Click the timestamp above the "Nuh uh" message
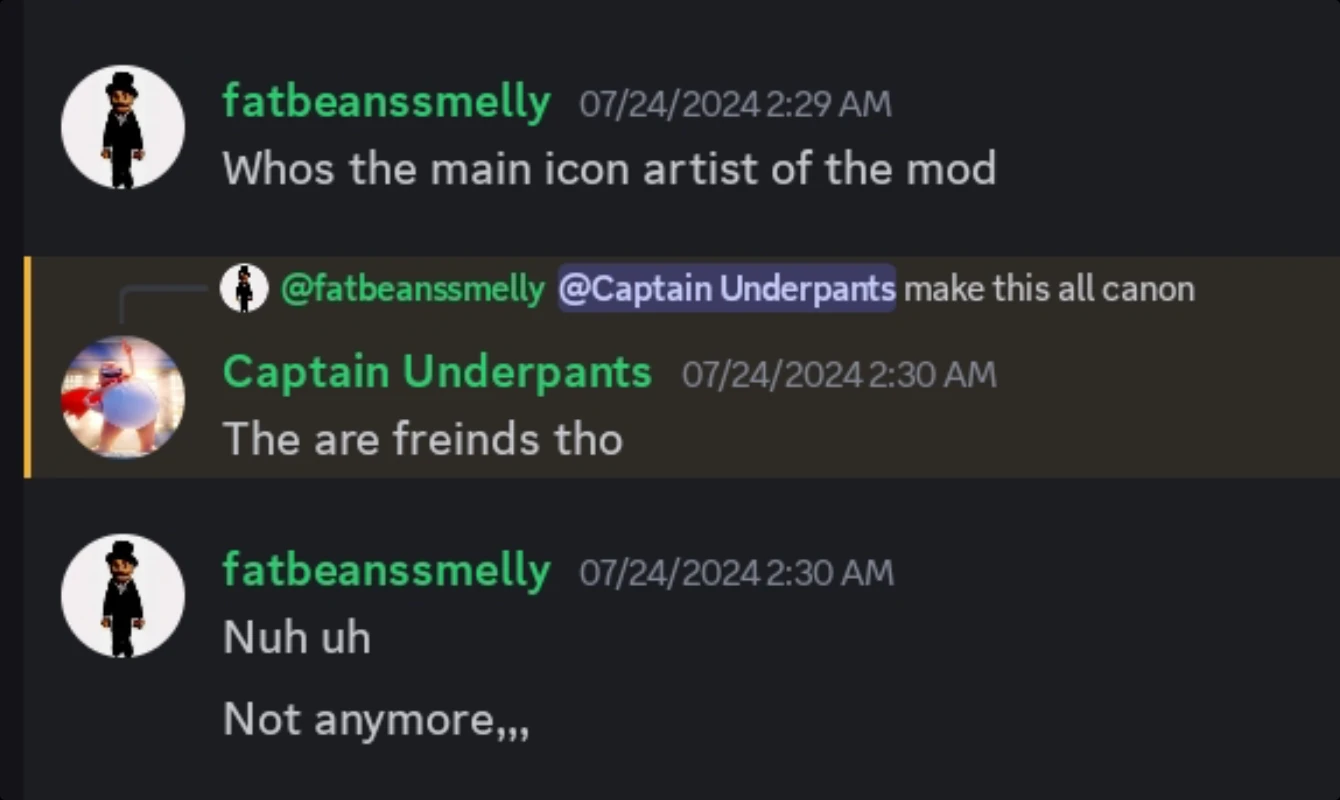Image resolution: width=1340 pixels, height=800 pixels. coord(736,573)
